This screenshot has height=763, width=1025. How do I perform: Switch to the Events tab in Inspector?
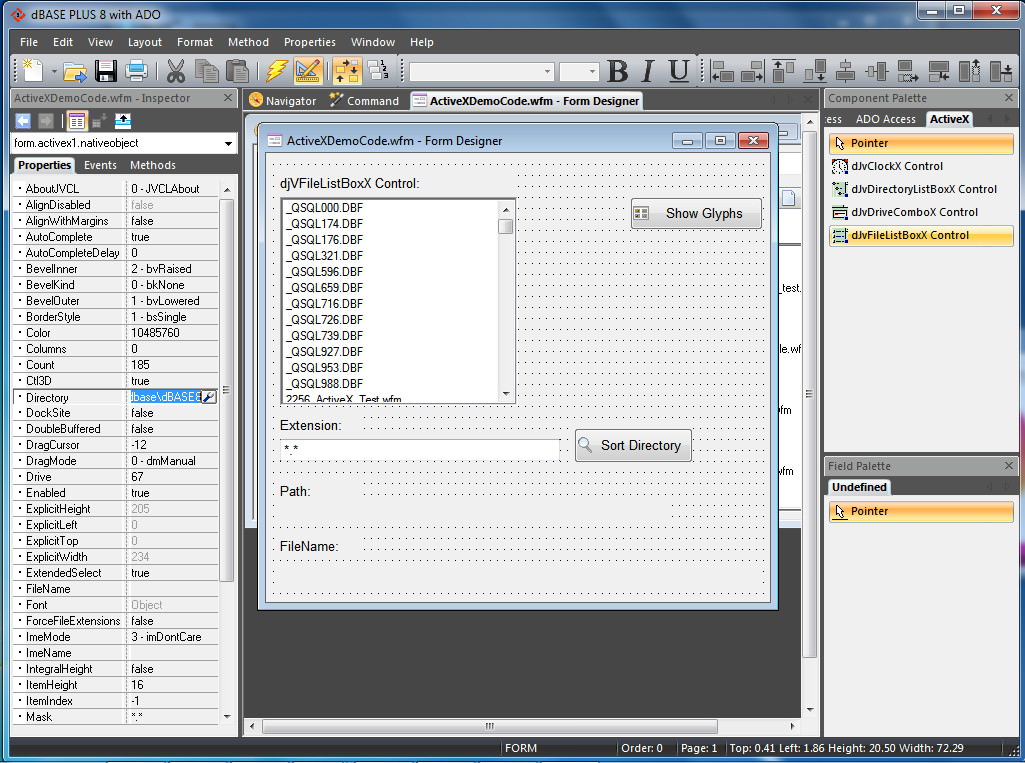(x=100, y=165)
